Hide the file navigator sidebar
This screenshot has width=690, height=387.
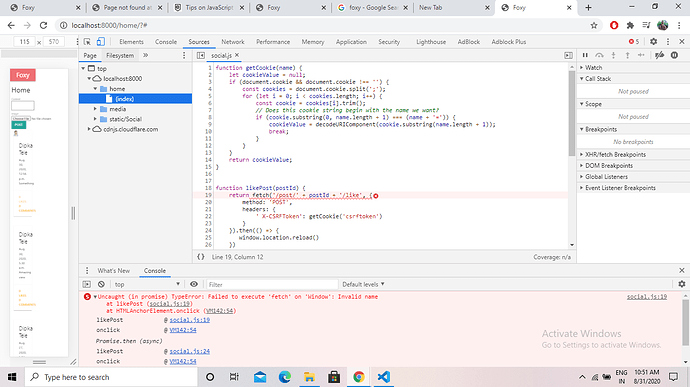(201, 55)
